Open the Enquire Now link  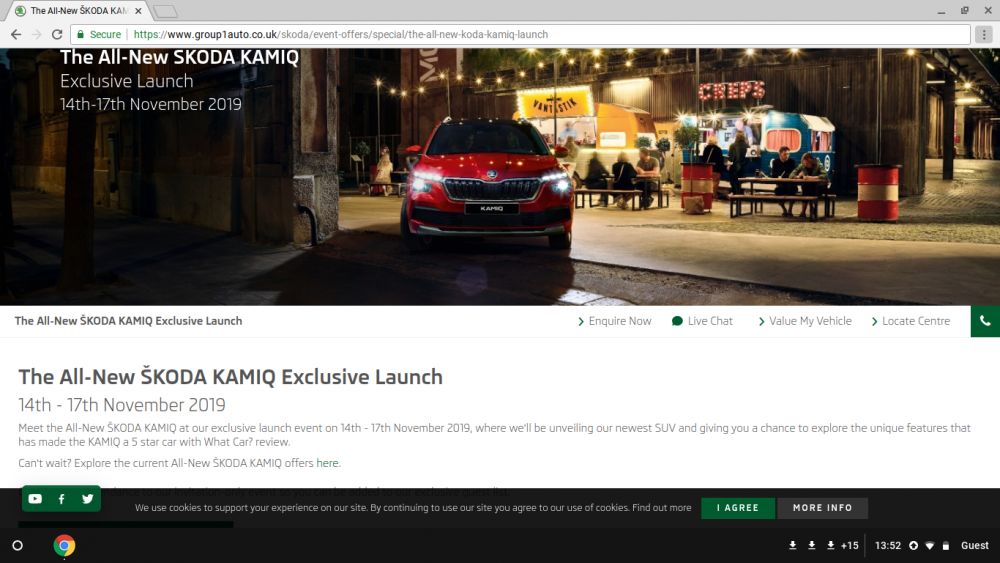pos(614,321)
